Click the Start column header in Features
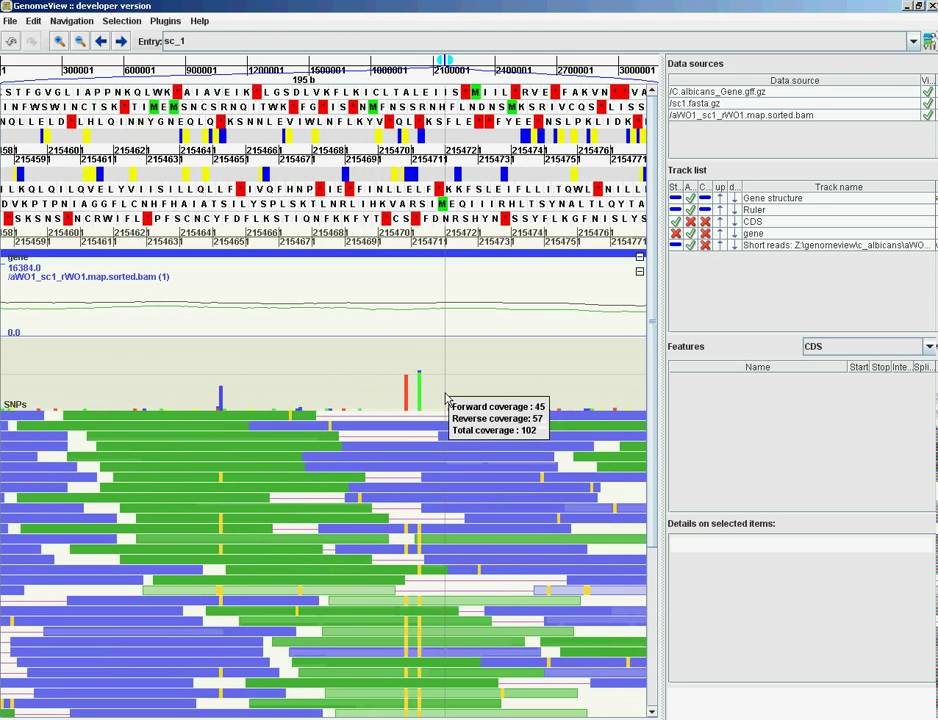The image size is (938, 720). point(858,367)
